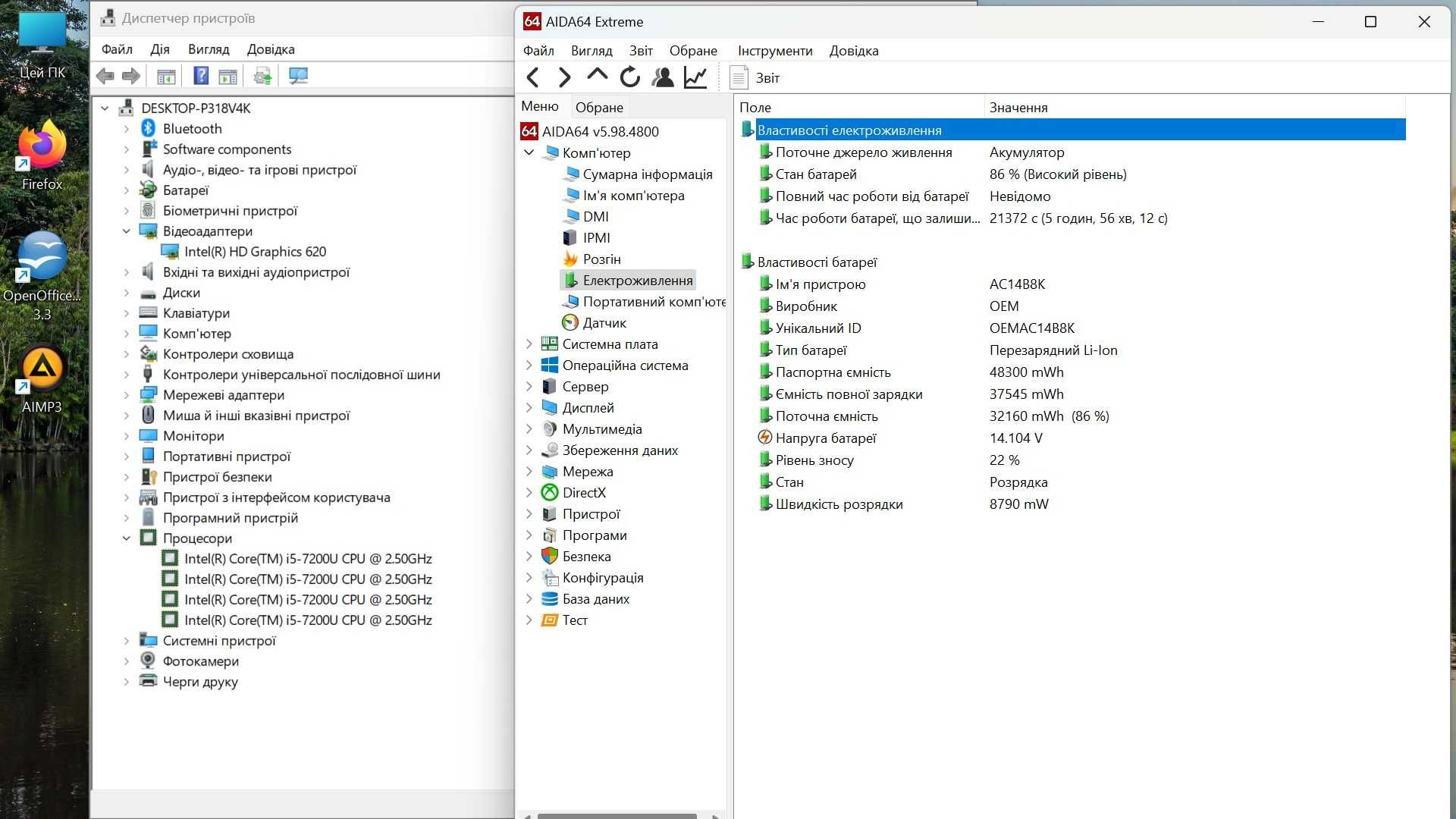Switch to Обране tab in AIDA64 sidebar

tap(599, 108)
